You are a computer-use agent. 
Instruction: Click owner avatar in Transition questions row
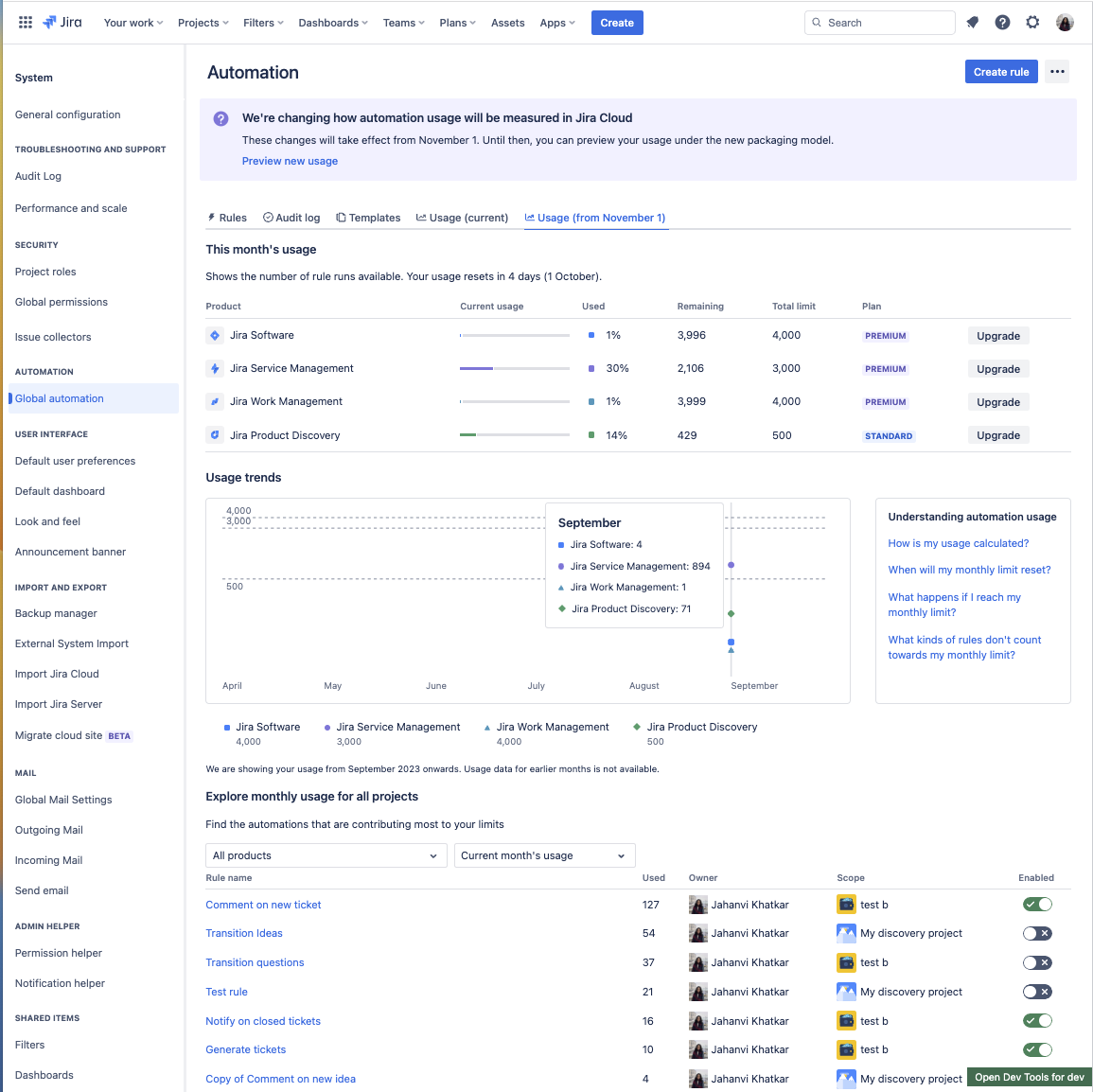point(697,962)
